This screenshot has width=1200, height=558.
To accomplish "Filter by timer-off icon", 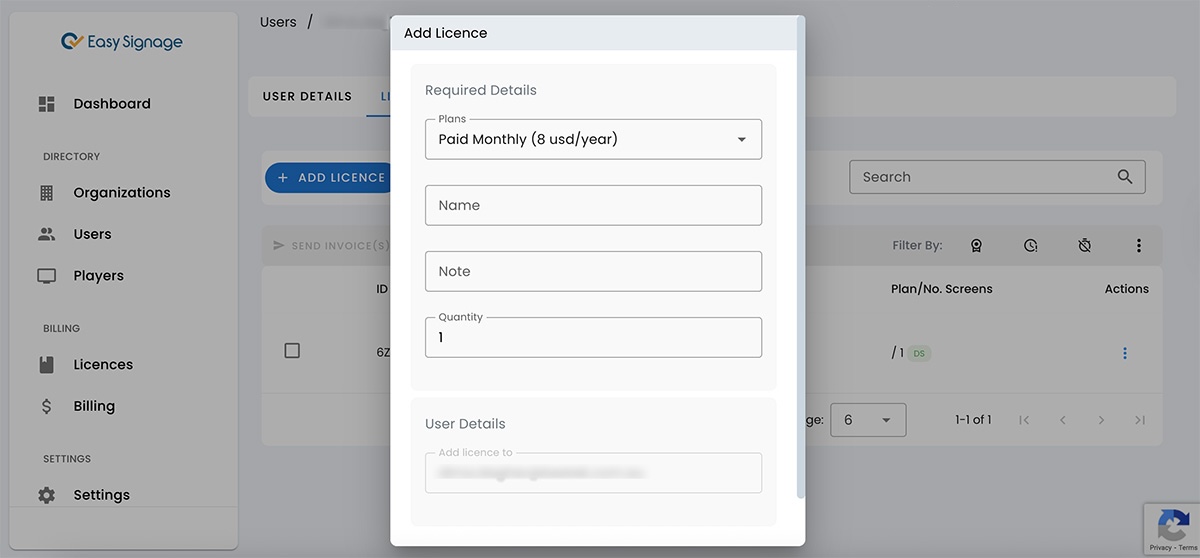I will pyautogui.click(x=1085, y=245).
